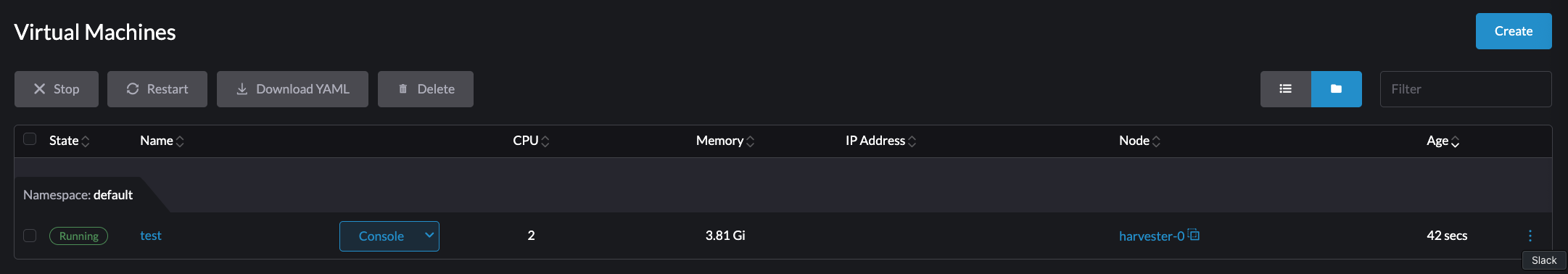Click the Create button
Viewport: 1568px width, 274px height.
(1514, 31)
